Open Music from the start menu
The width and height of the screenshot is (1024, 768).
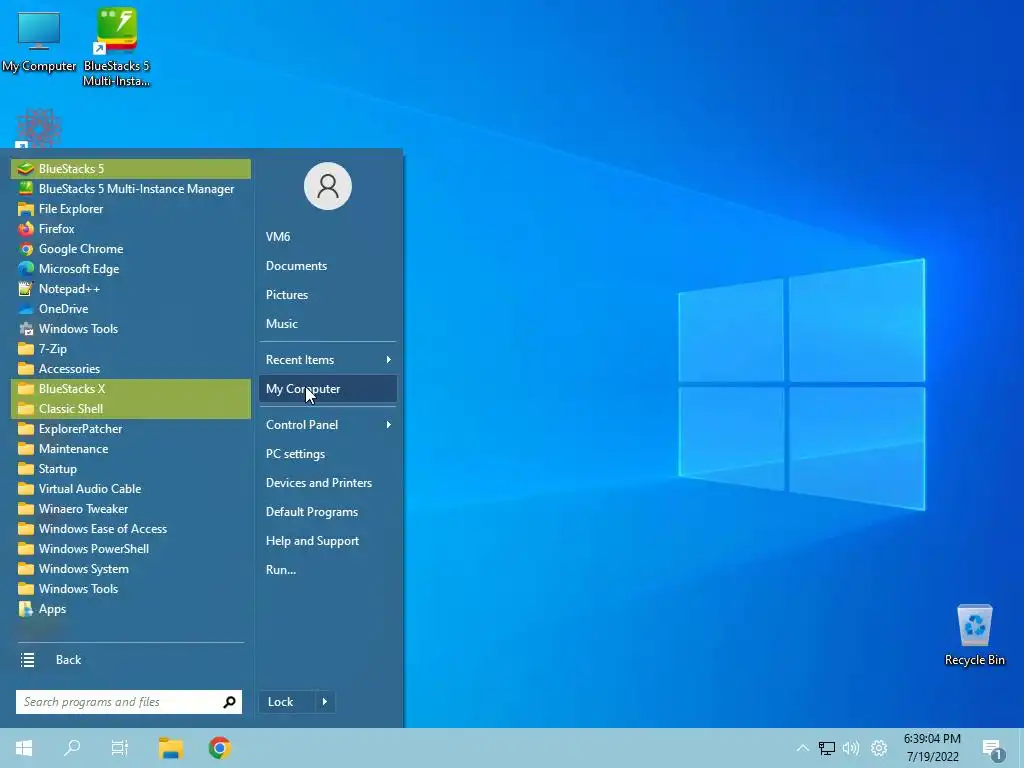click(x=328, y=323)
